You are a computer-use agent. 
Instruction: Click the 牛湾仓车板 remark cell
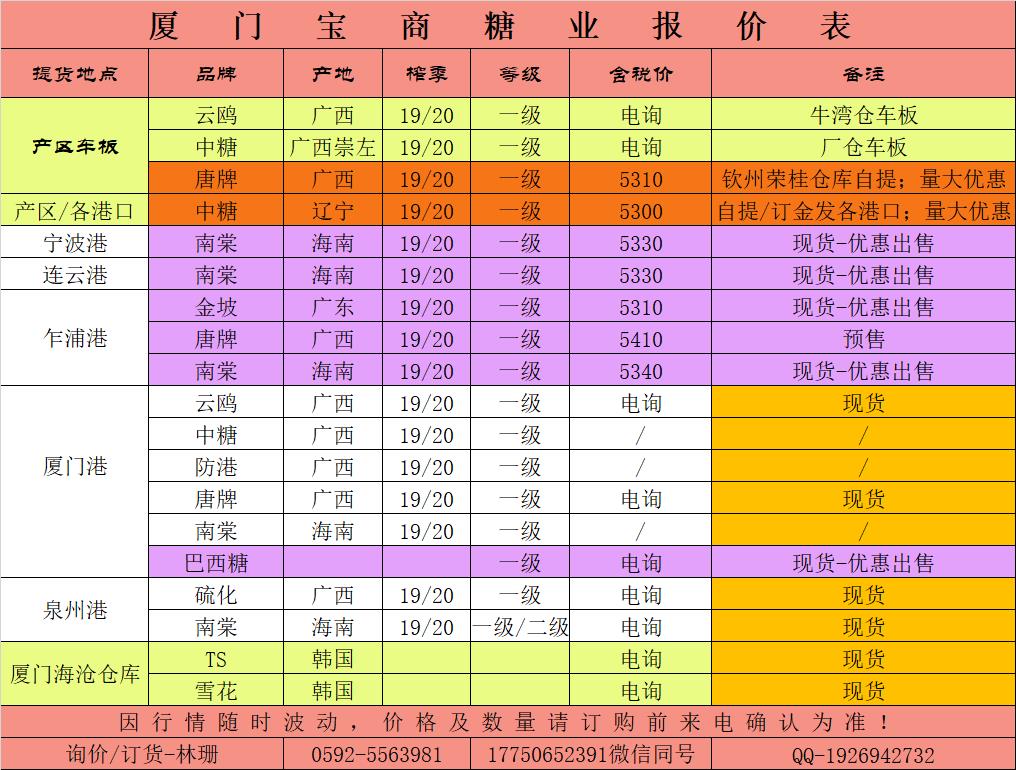863,115
